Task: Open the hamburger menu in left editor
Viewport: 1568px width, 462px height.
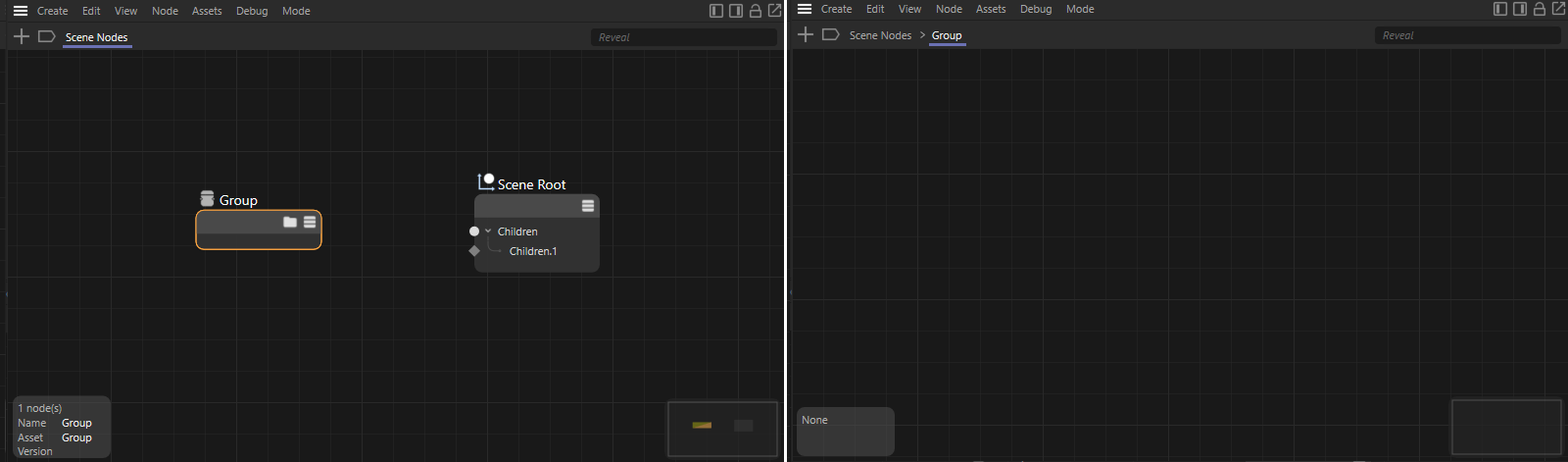Action: coord(21,11)
